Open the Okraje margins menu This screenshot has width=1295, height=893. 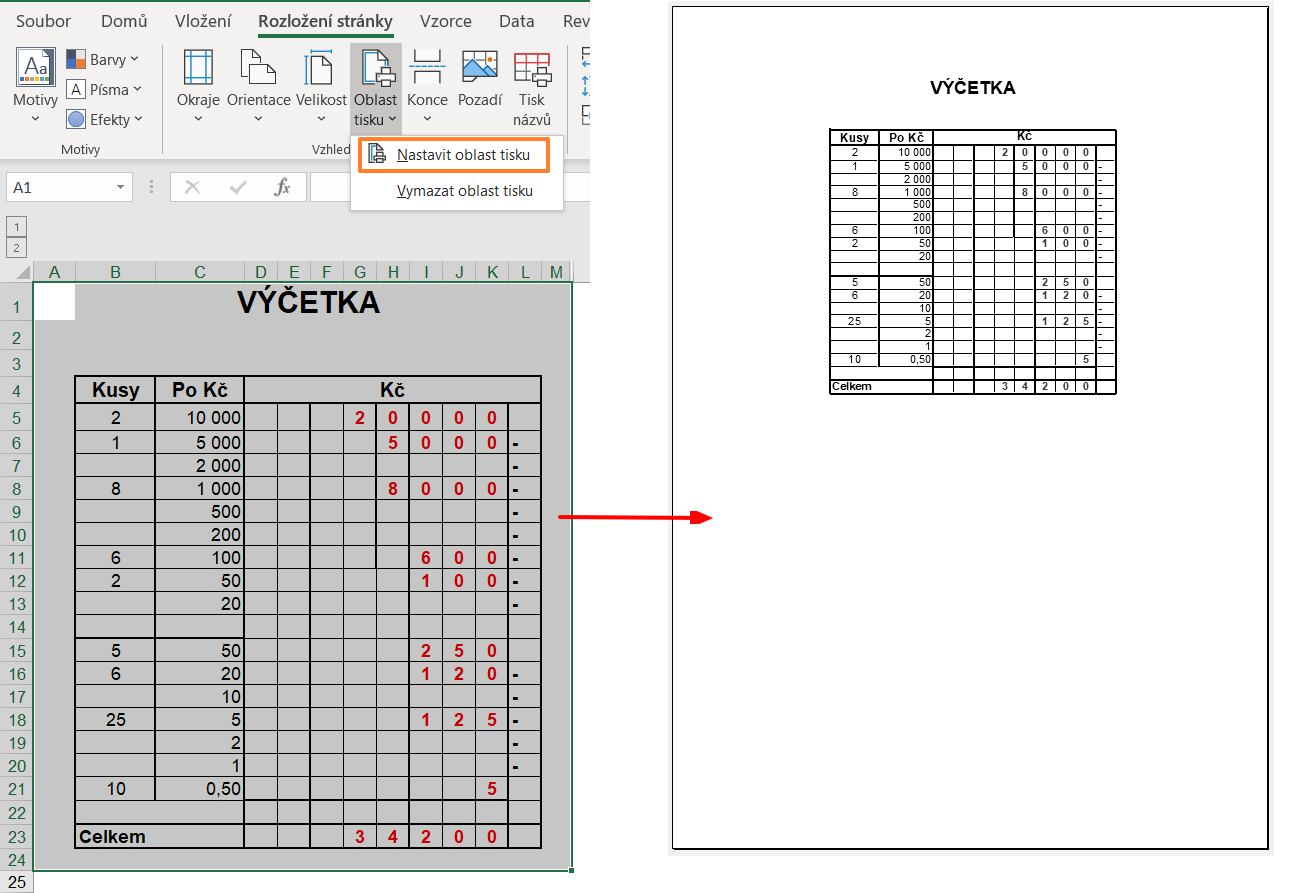point(198,88)
